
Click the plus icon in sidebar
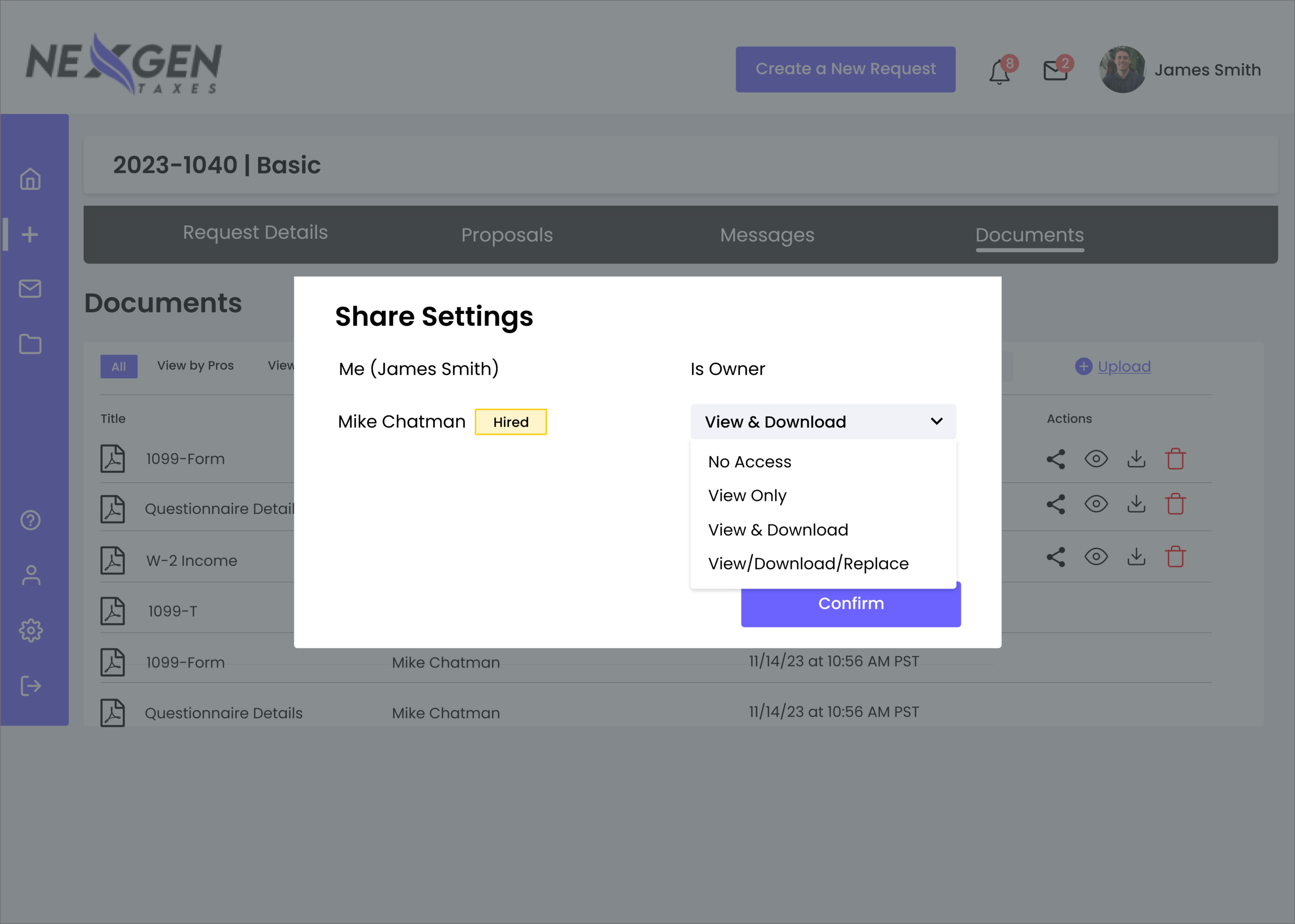(x=30, y=235)
